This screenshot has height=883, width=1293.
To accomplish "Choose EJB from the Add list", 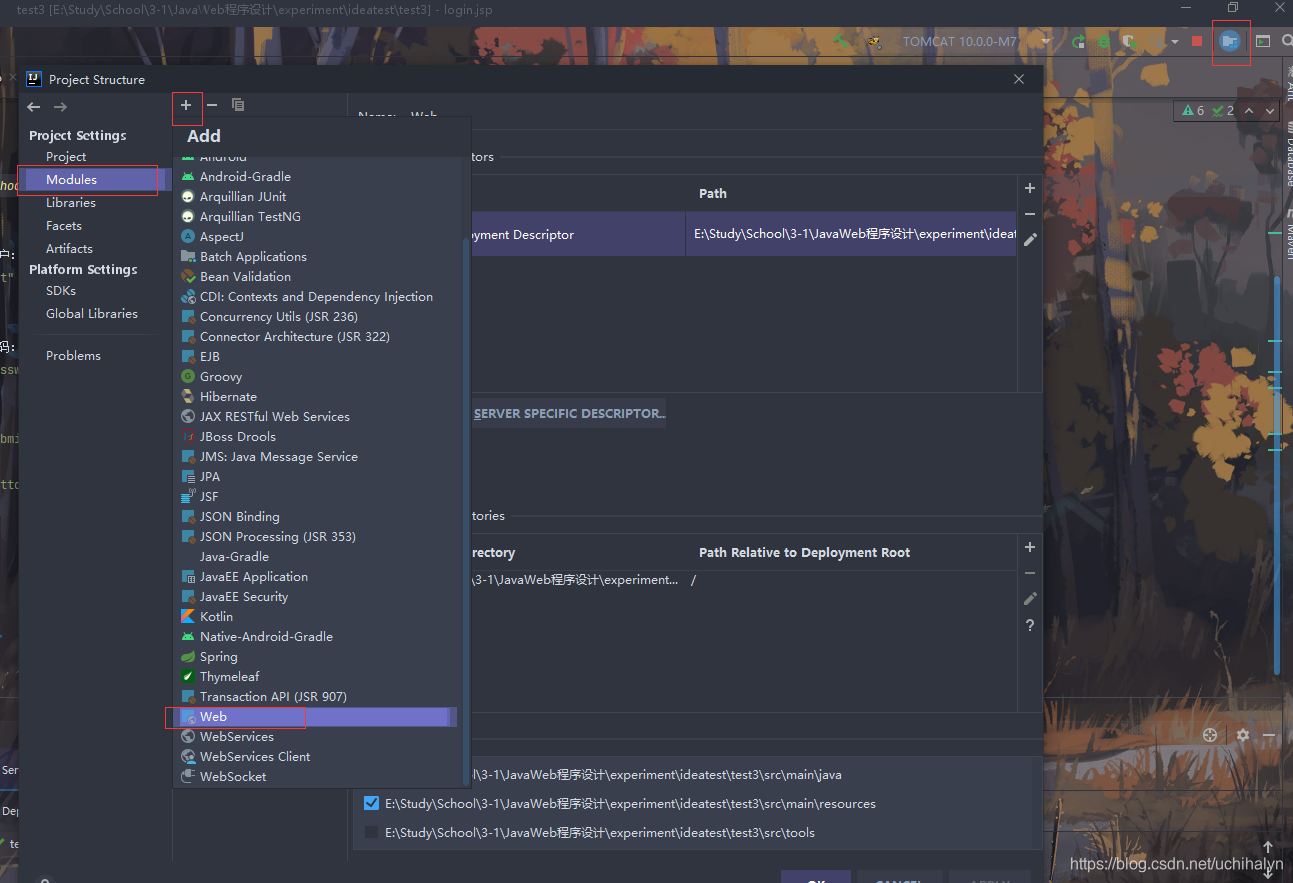I will click(315, 356).
